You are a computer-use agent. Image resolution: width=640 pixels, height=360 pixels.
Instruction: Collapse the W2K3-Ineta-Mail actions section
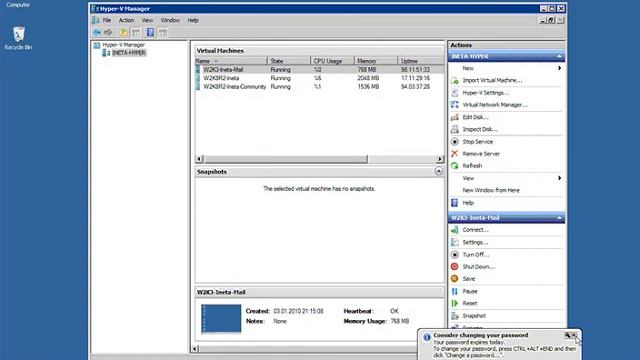click(x=559, y=218)
